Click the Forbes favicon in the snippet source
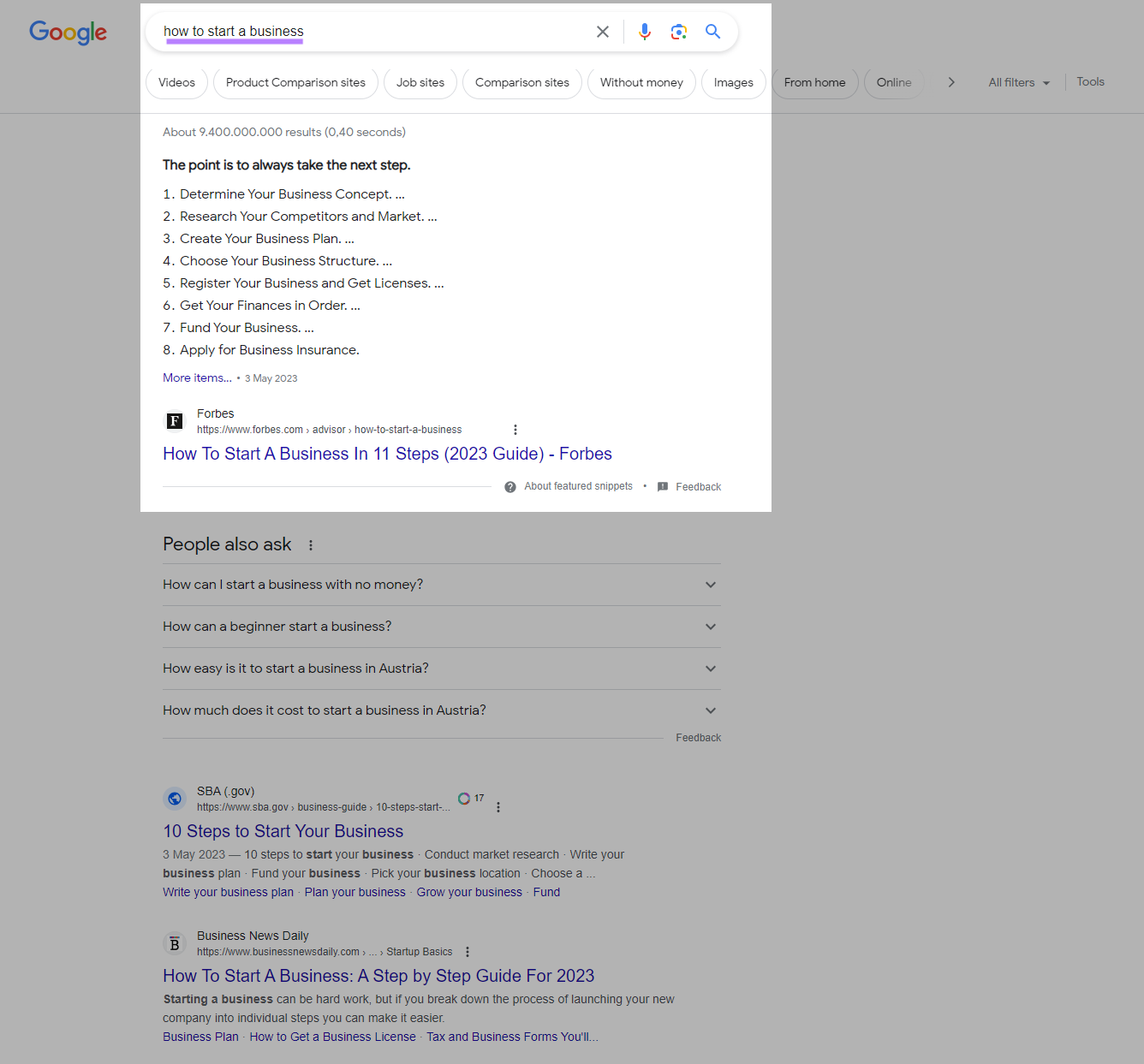Image resolution: width=1144 pixels, height=1064 pixels. coord(174,421)
